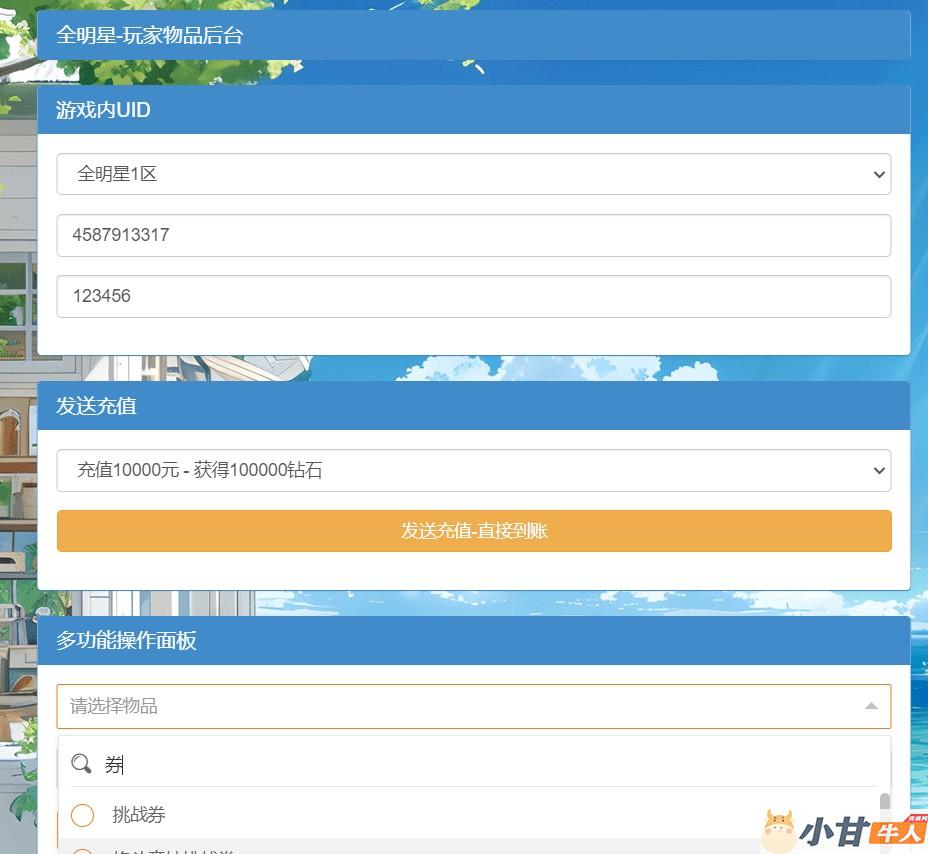Image resolution: width=928 pixels, height=854 pixels.
Task: Click the 小甘牛人 cow mascot logo
Action: tap(779, 831)
